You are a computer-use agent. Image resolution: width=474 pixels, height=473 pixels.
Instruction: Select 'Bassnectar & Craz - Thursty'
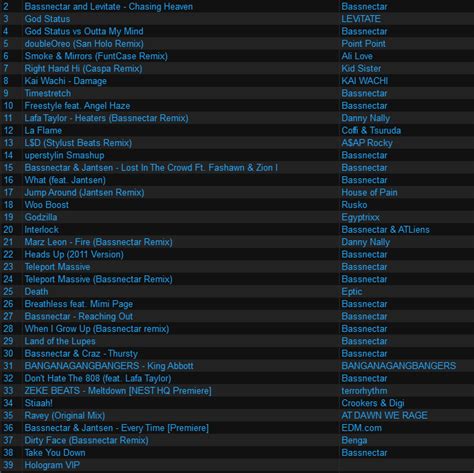click(81, 353)
